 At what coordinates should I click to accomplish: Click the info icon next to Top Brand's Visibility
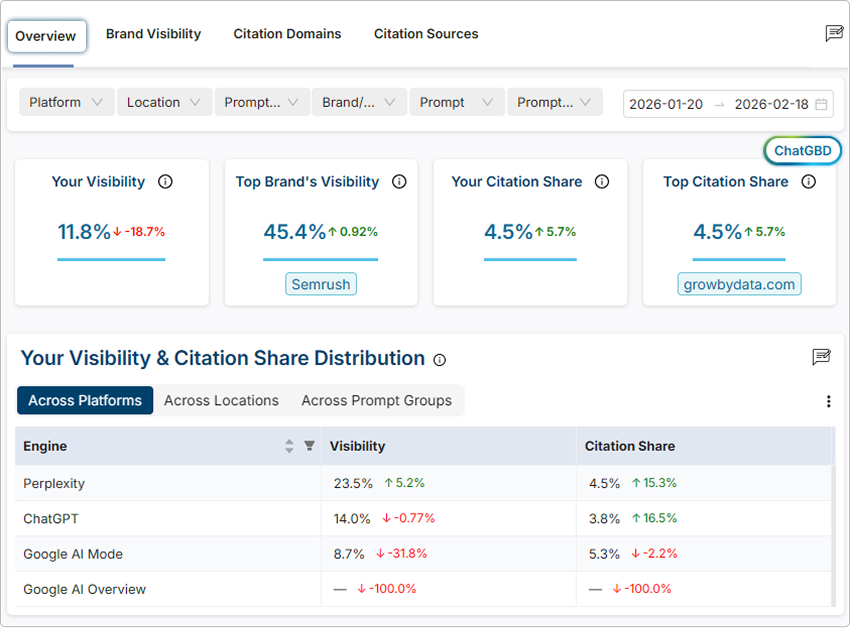pyautogui.click(x=399, y=182)
